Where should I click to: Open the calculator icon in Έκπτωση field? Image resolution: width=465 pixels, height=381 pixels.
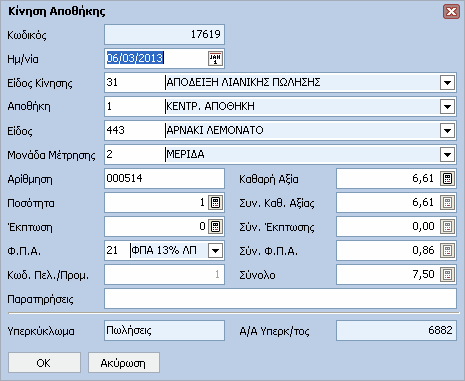tap(215, 227)
